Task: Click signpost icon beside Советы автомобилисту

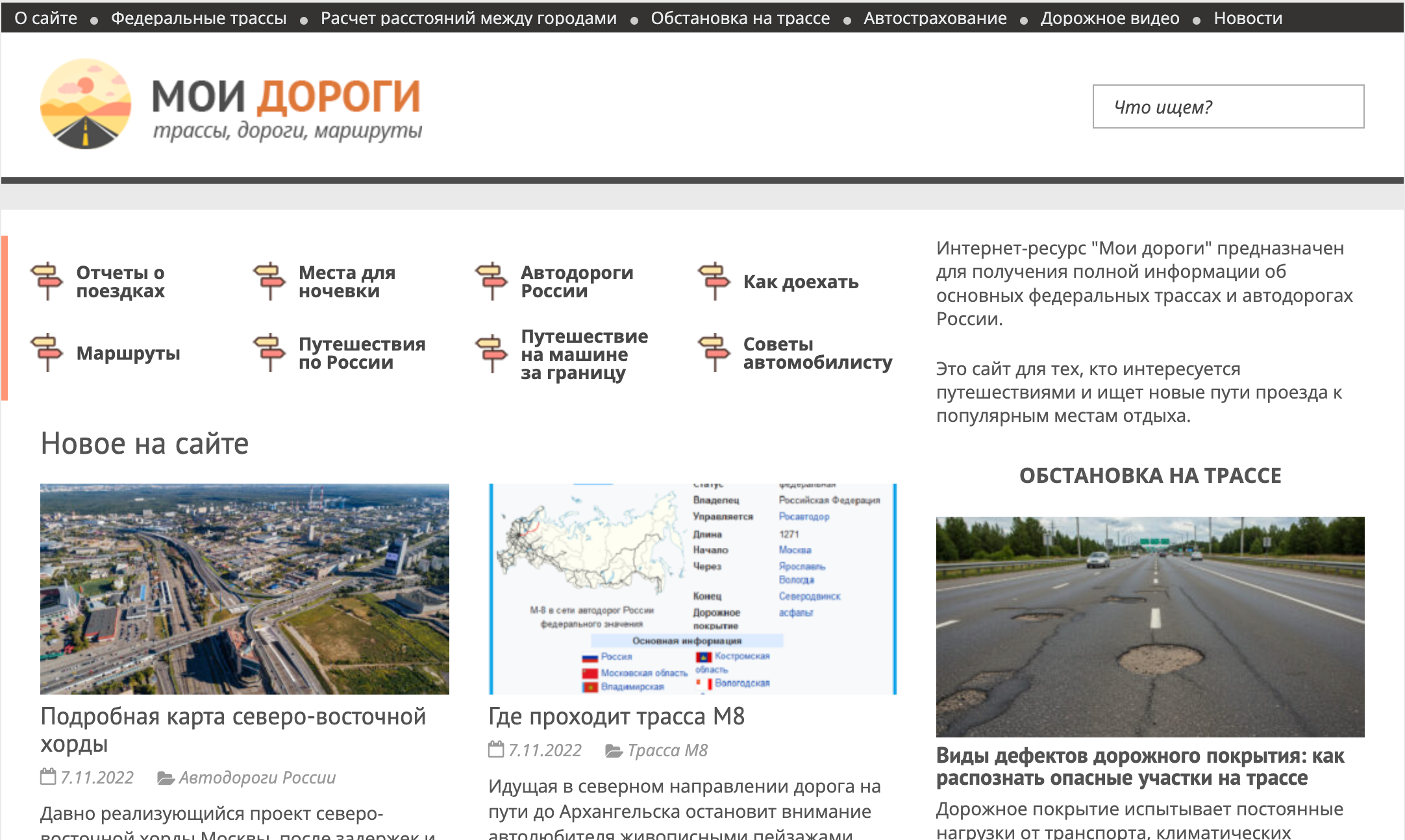Action: (x=714, y=352)
